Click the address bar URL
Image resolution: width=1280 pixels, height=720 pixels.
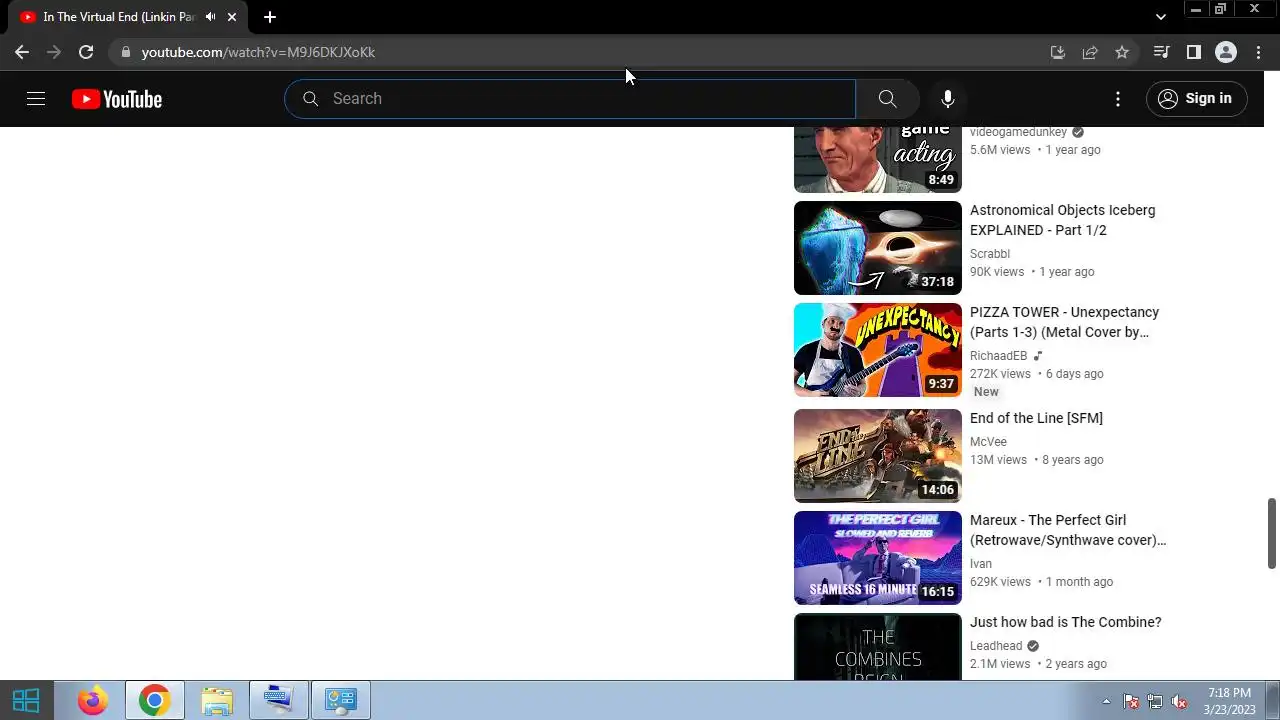point(258,52)
